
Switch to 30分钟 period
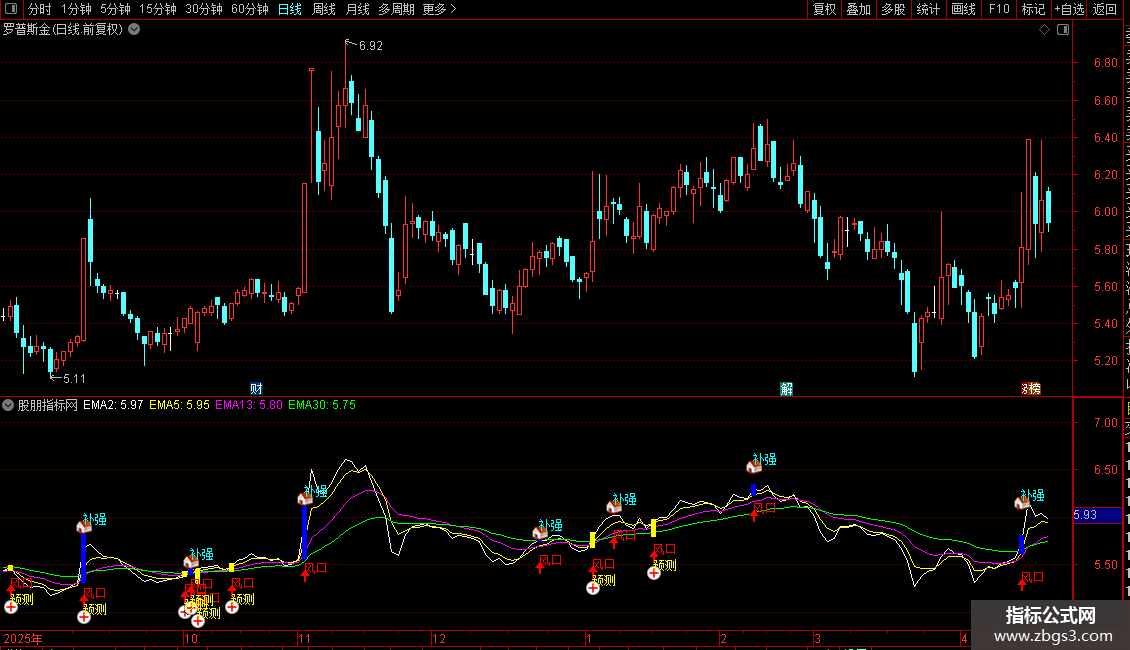[x=204, y=9]
